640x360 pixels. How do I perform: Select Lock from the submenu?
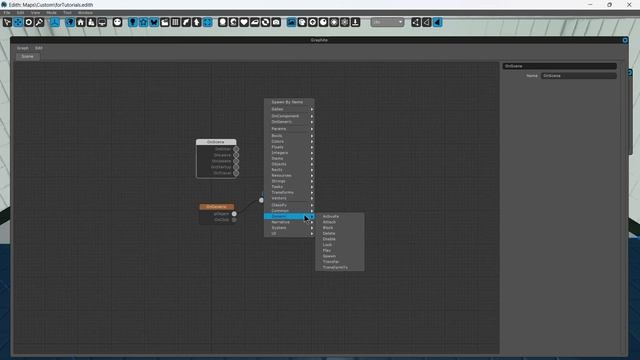tap(340, 245)
